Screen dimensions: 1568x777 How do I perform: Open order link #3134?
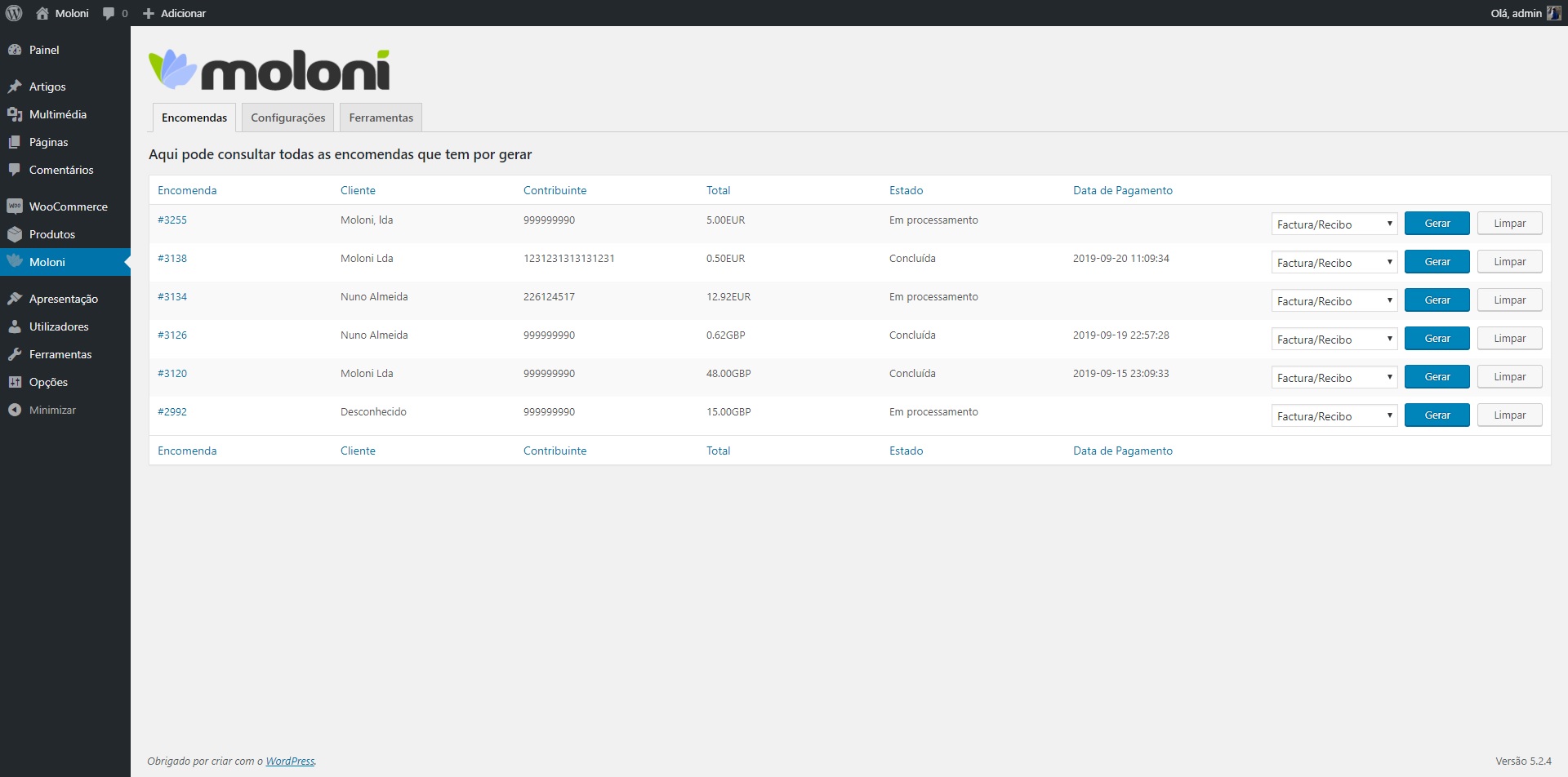[172, 297]
